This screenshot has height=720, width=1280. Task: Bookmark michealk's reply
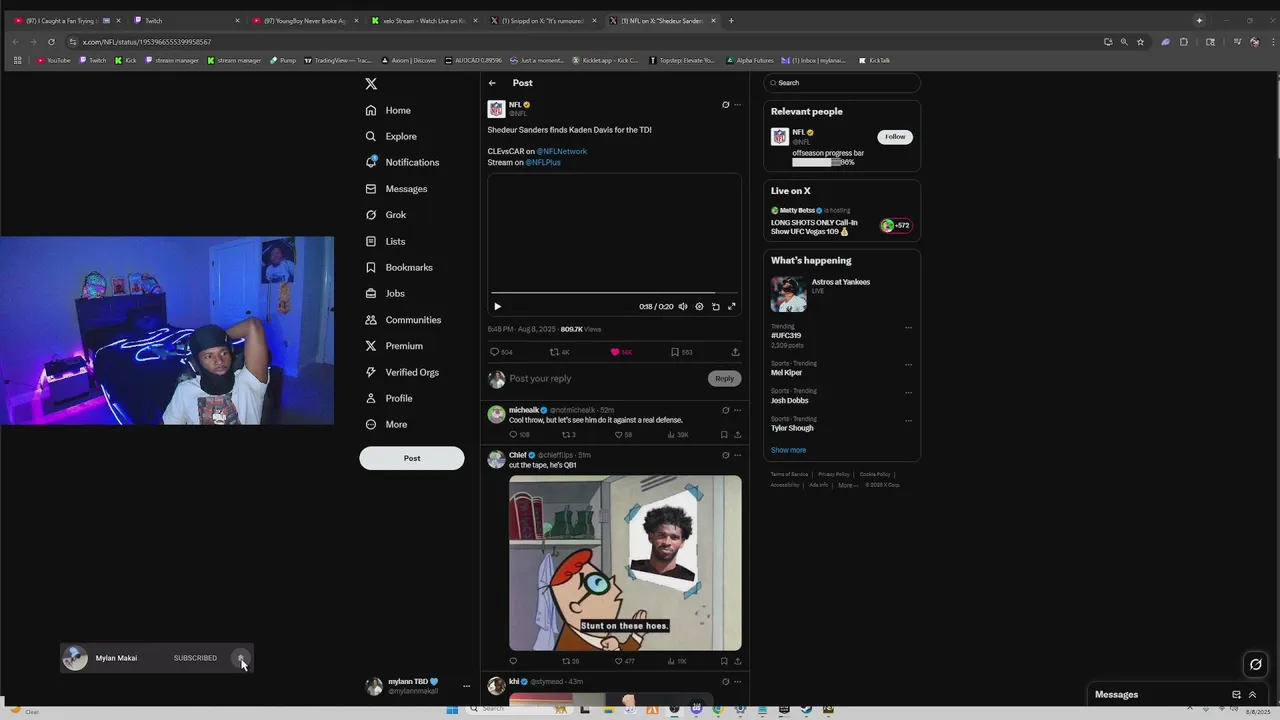tap(724, 435)
